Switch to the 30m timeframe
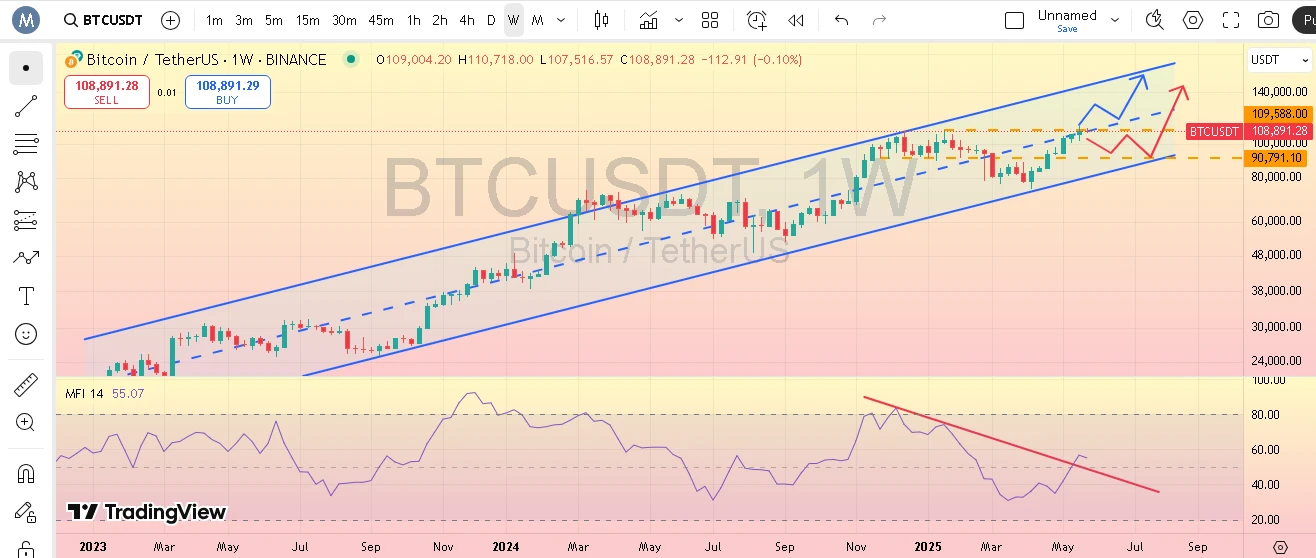The width and height of the screenshot is (1316, 558). pyautogui.click(x=344, y=20)
